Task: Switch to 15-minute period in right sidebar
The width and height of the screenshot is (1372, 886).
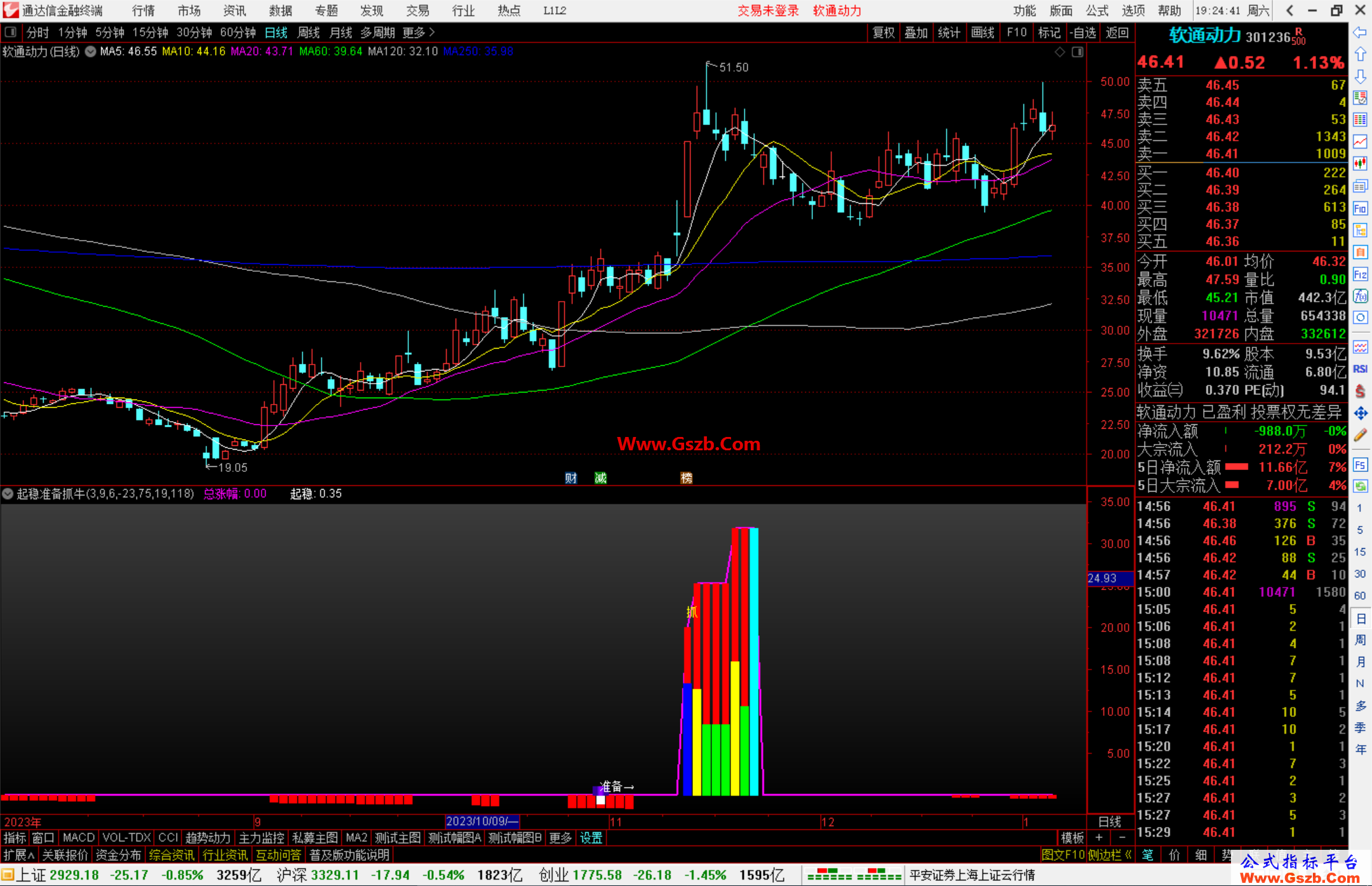Action: coord(1359,552)
